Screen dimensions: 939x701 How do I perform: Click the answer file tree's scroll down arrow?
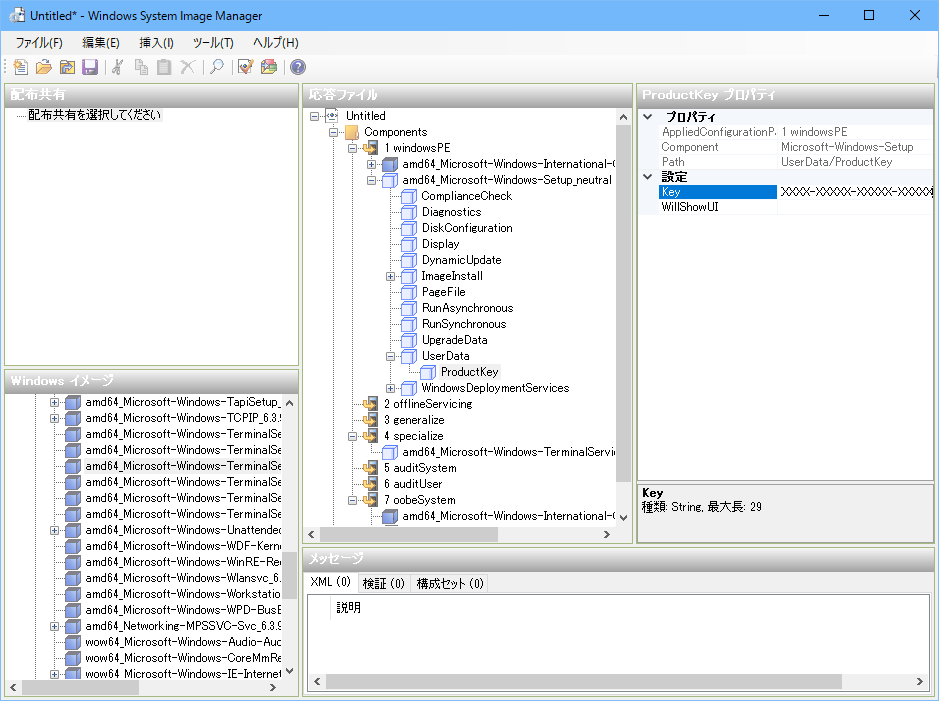click(623, 518)
